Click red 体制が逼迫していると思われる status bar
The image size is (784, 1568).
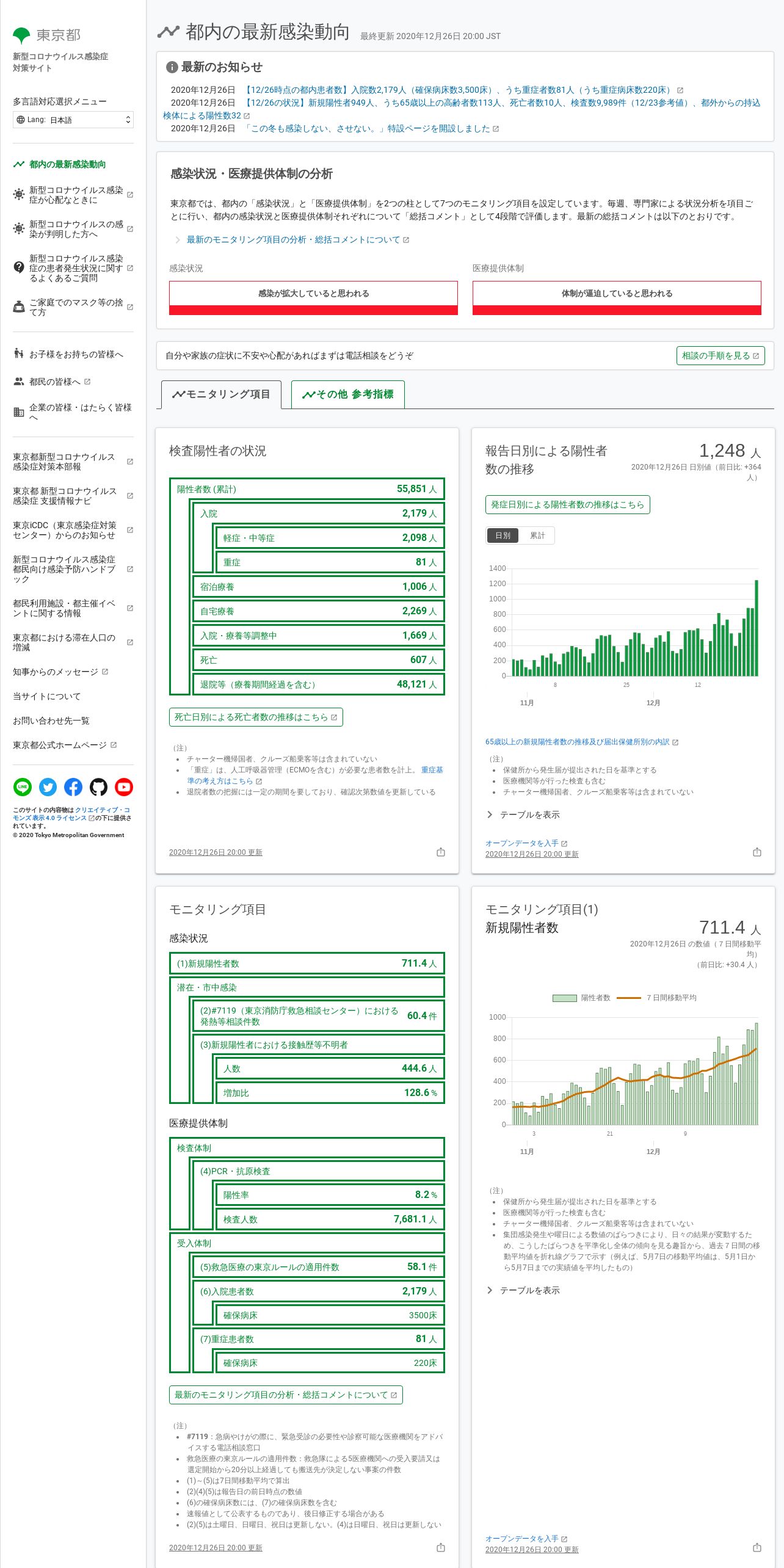[x=617, y=298]
